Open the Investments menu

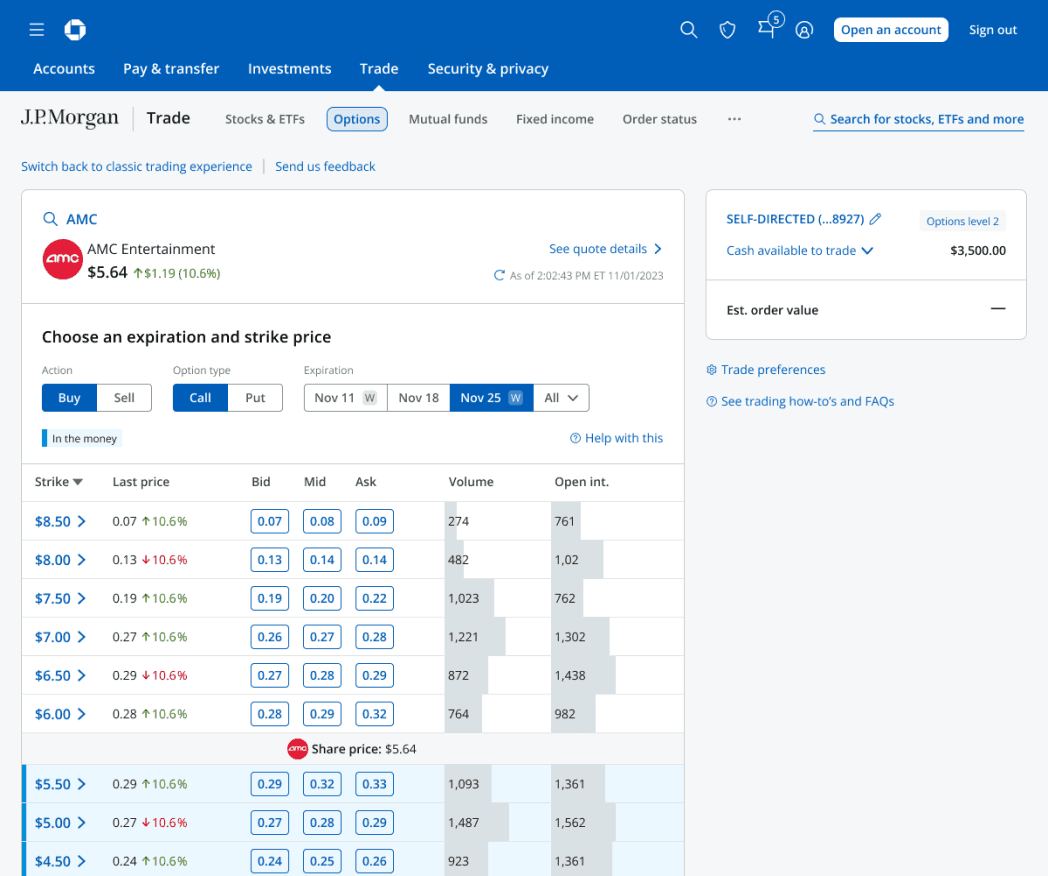click(289, 69)
